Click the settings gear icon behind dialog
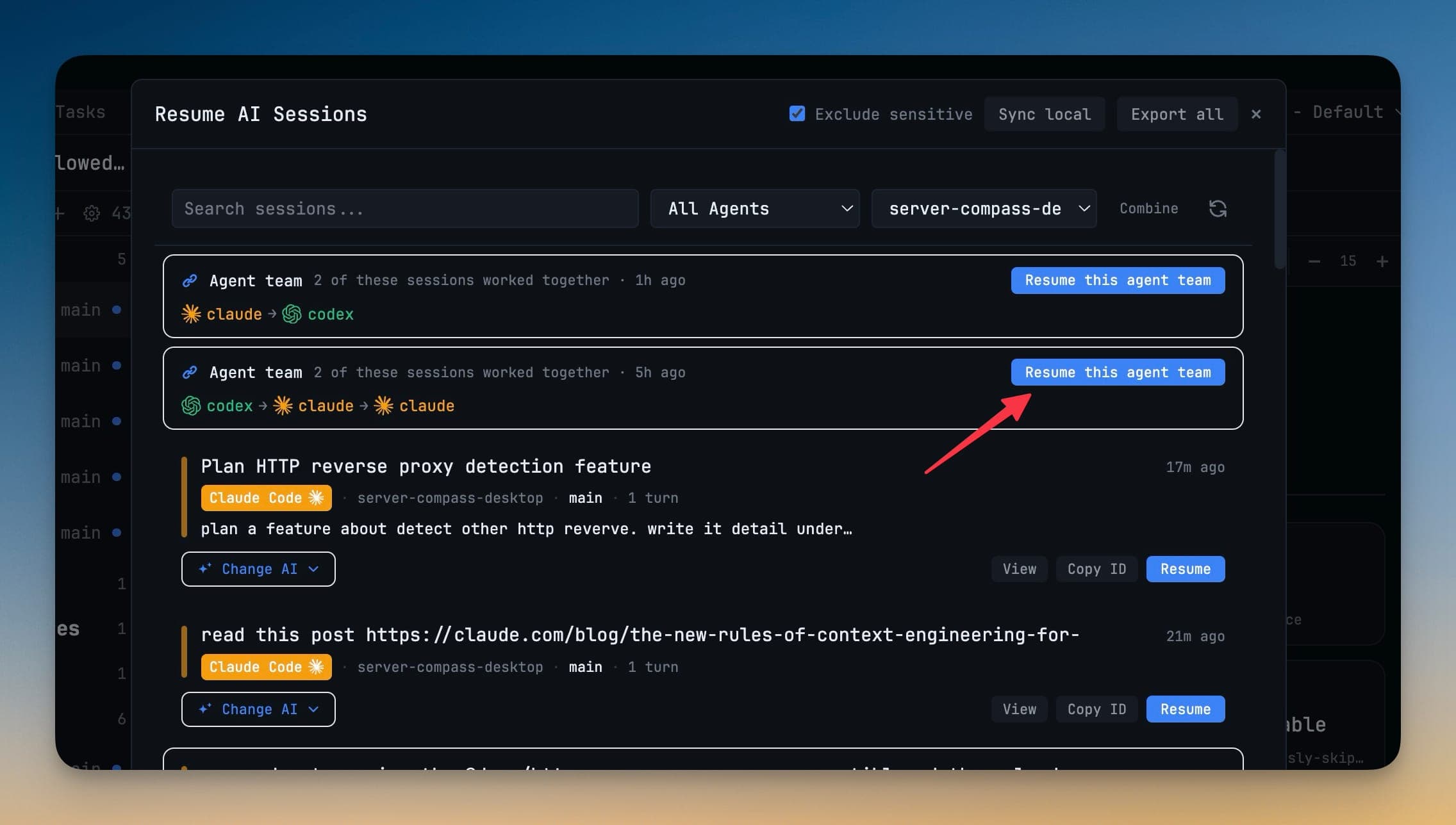The image size is (1456, 825). point(92,213)
